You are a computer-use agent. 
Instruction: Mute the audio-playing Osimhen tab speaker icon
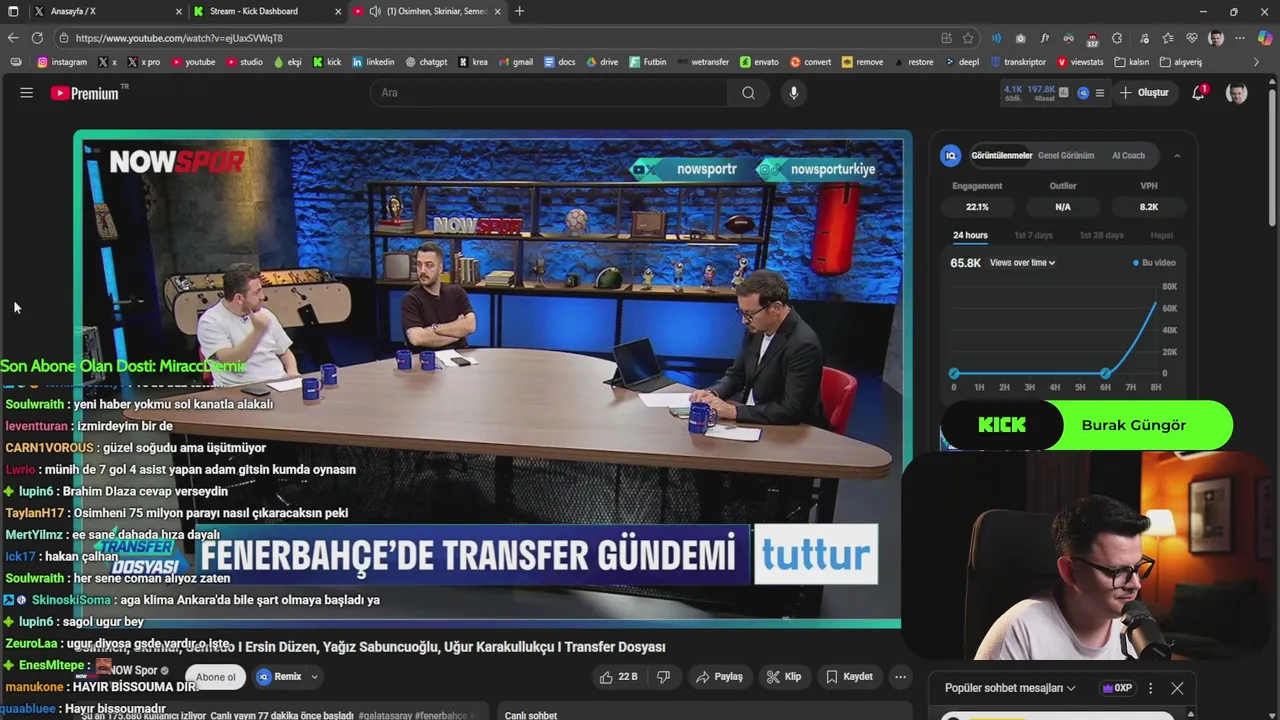pos(375,11)
